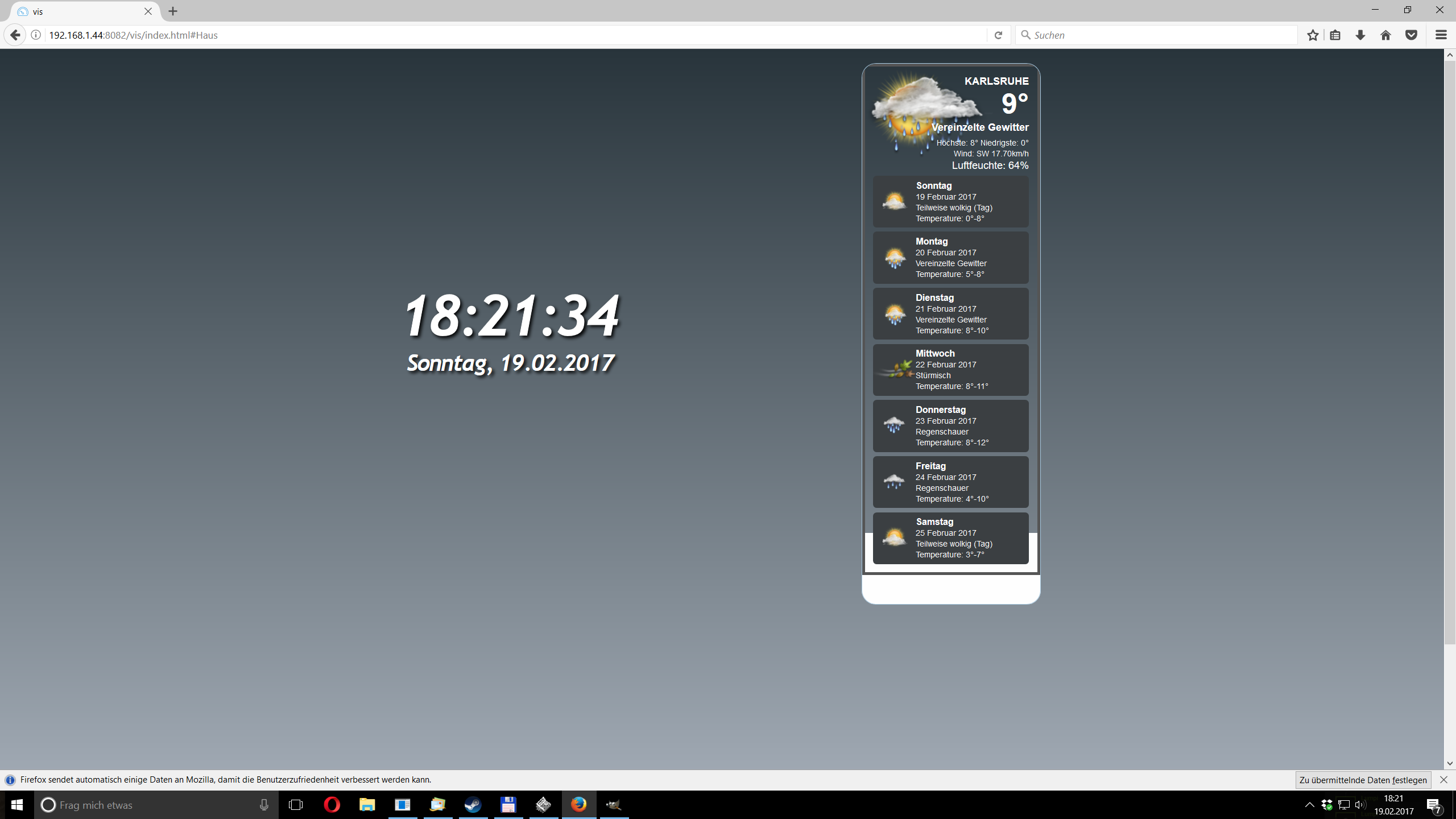Show the site information icon
Image resolution: width=1456 pixels, height=819 pixels.
[36, 35]
